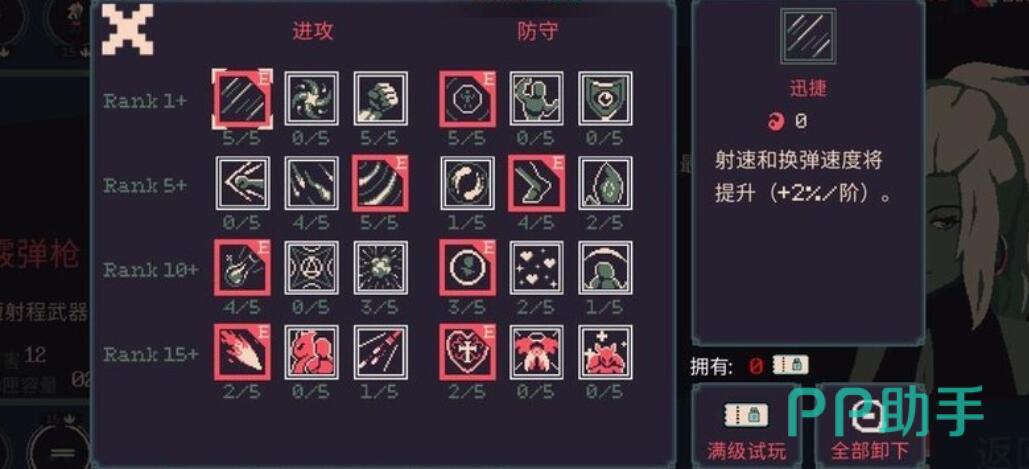Click the 满级试玩 button
Image resolution: width=1029 pixels, height=469 pixels.
[x=746, y=426]
